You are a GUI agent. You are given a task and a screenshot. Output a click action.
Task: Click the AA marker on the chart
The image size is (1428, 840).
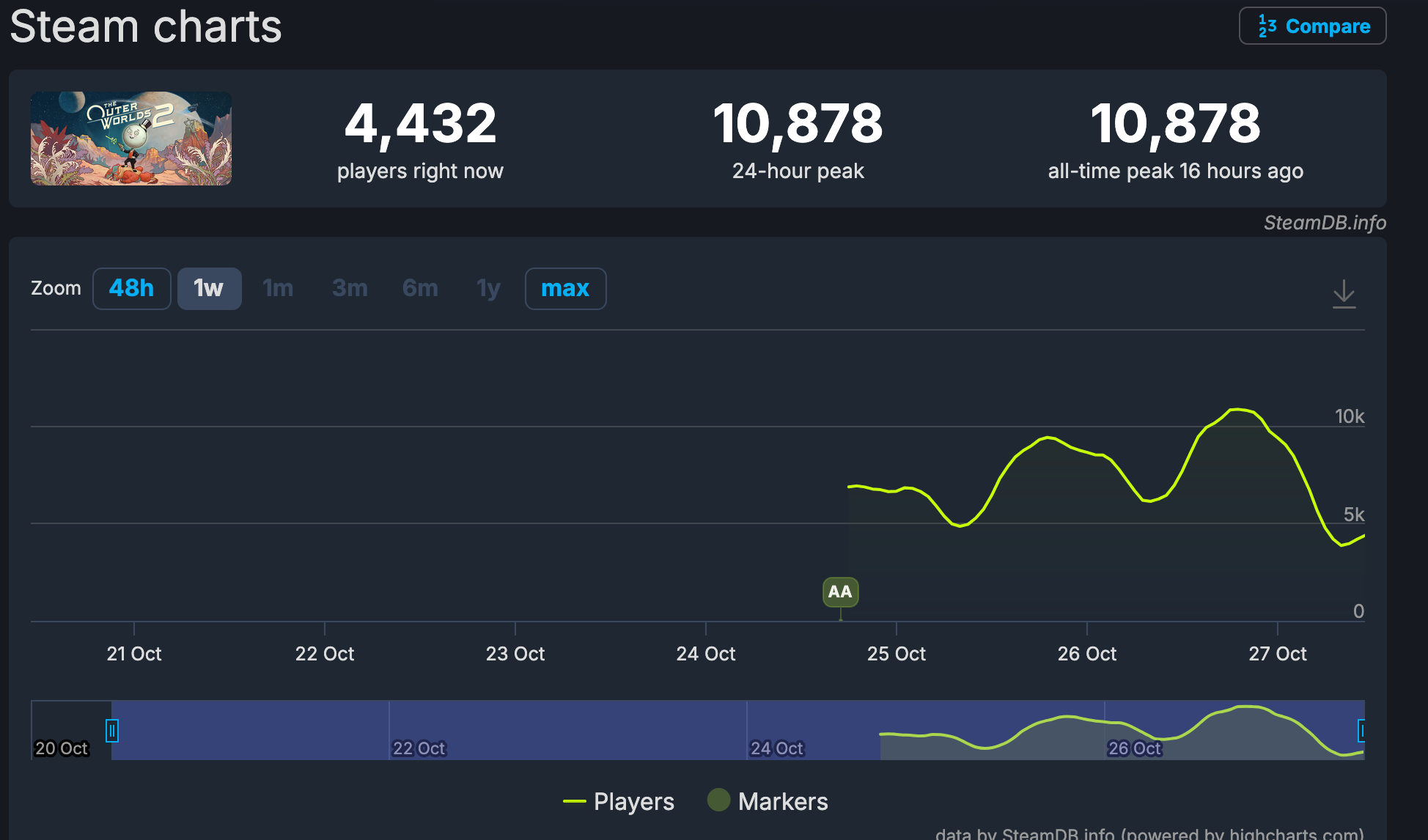[840, 592]
